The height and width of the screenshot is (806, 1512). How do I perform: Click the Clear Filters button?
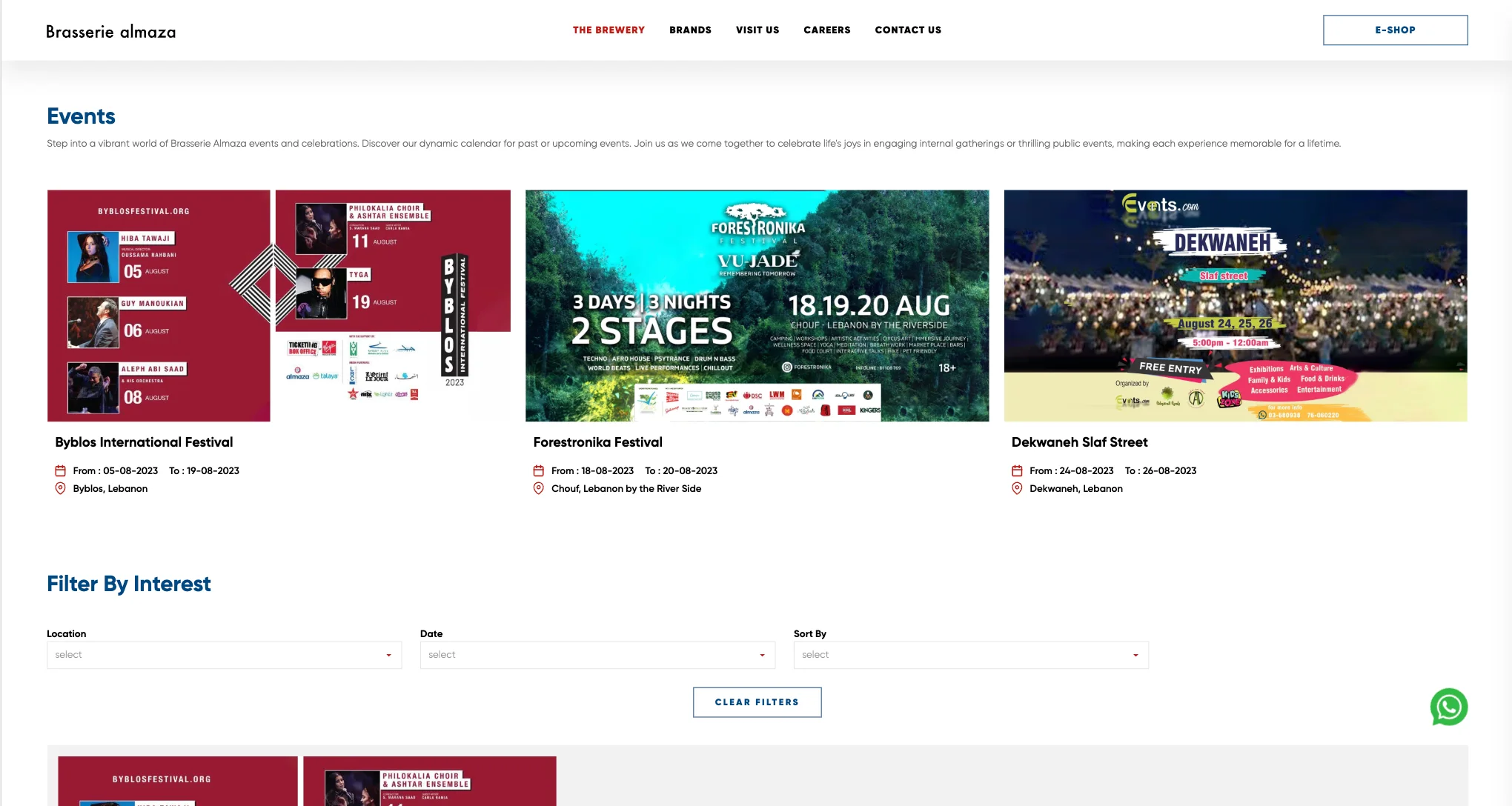(x=757, y=702)
